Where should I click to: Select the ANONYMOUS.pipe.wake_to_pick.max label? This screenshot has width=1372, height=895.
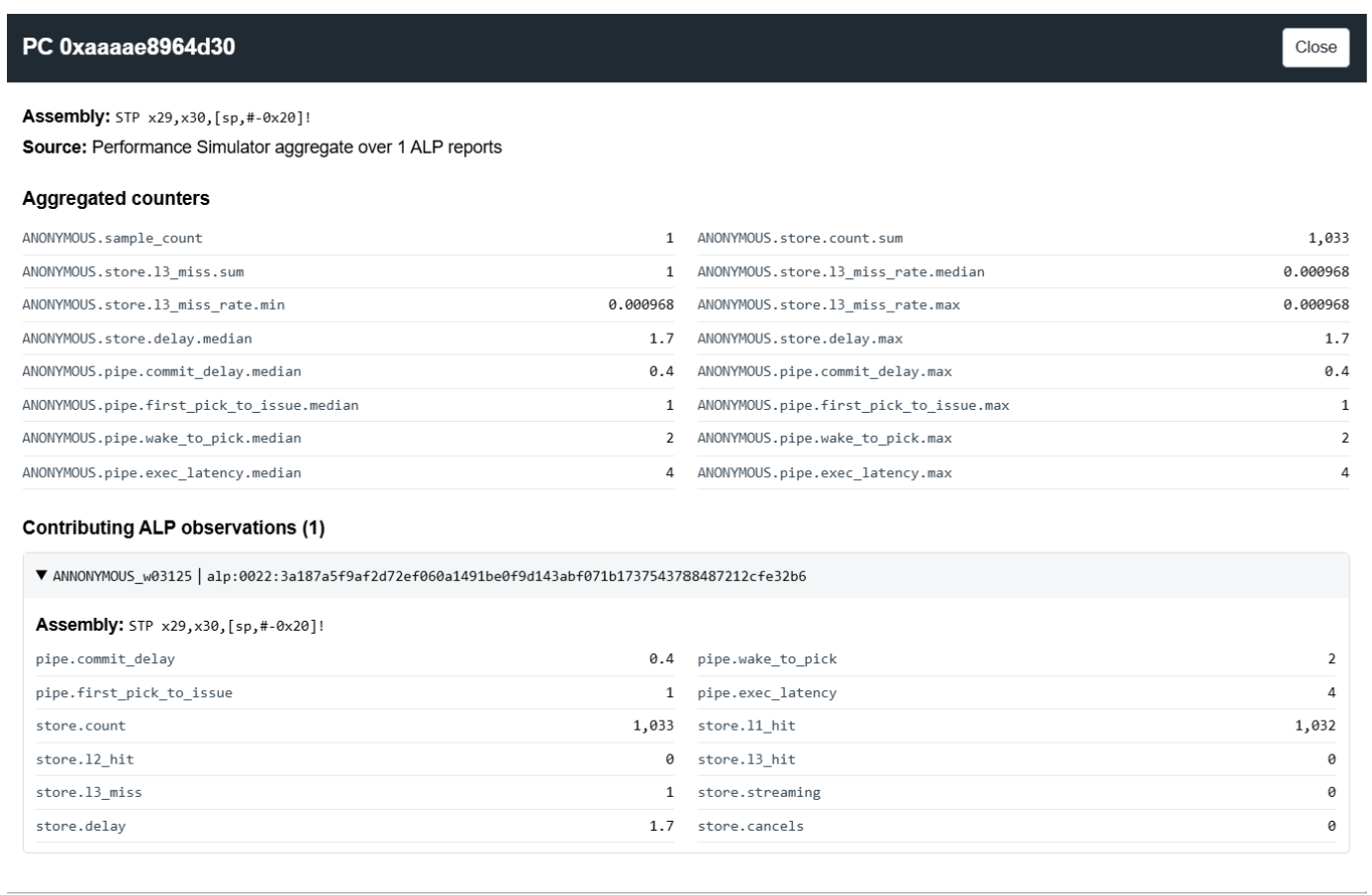[825, 438]
